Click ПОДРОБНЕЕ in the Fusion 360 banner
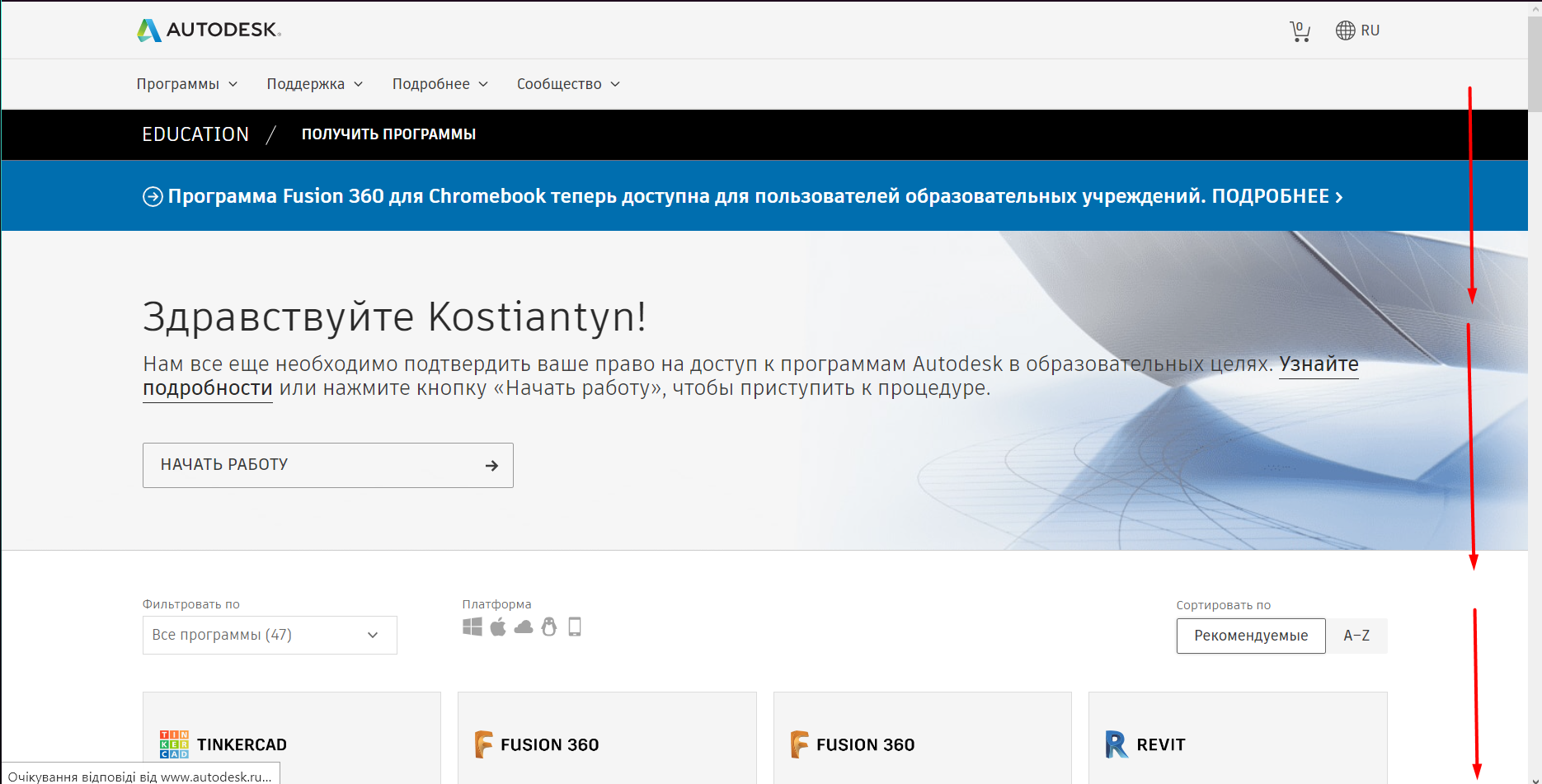The width and height of the screenshot is (1542, 784). (x=1277, y=196)
